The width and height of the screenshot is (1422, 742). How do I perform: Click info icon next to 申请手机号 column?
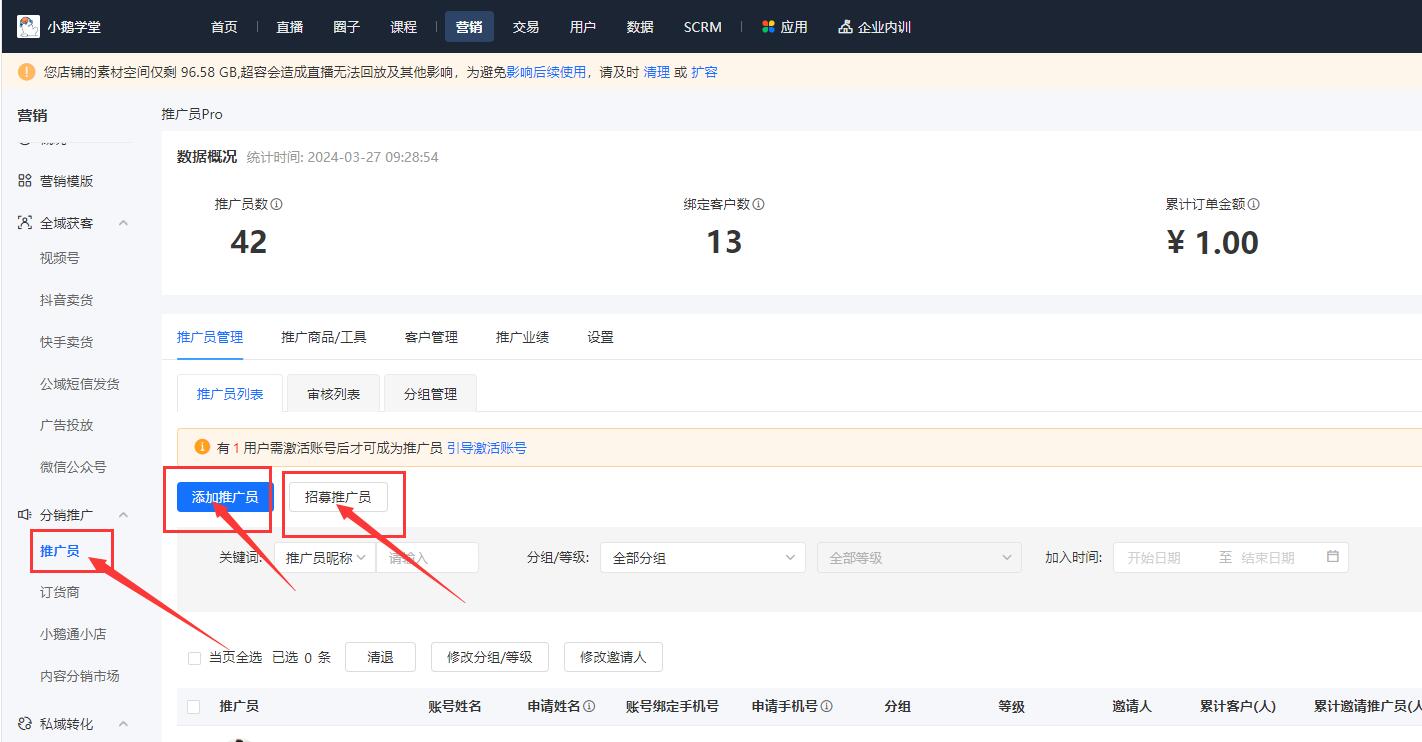[x=827, y=706]
